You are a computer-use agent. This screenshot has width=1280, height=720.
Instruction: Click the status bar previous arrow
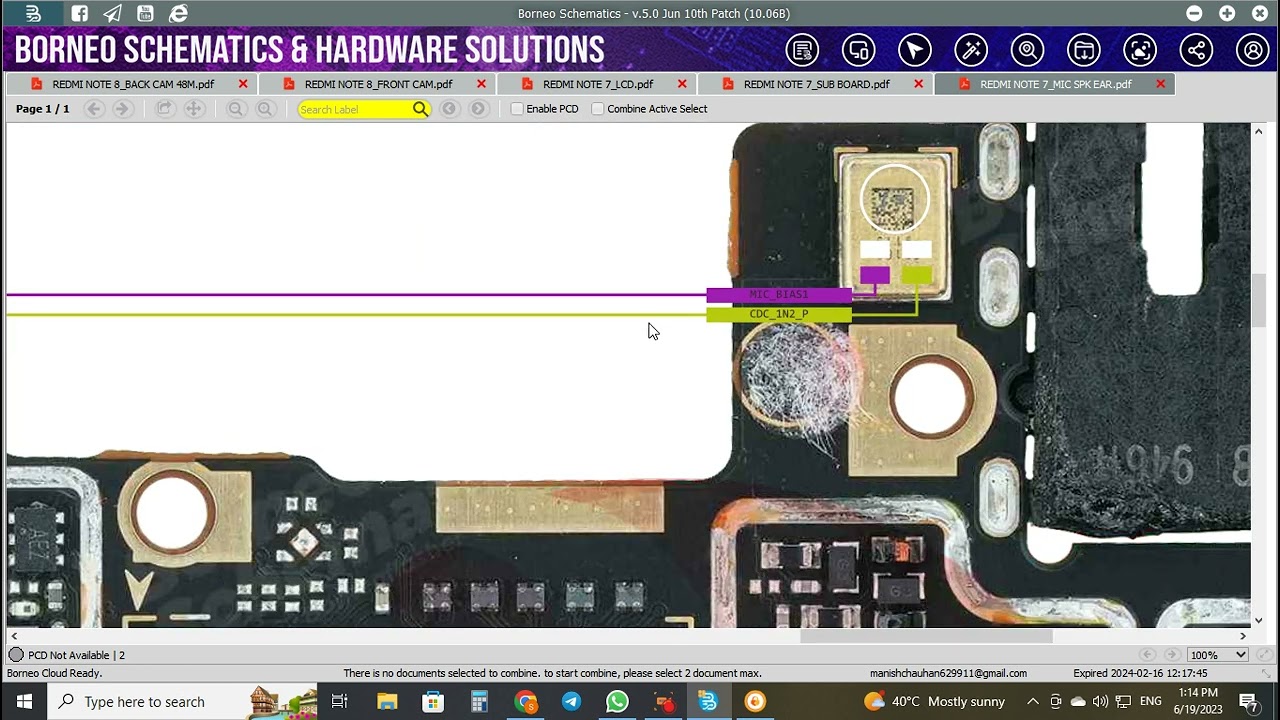1148,655
